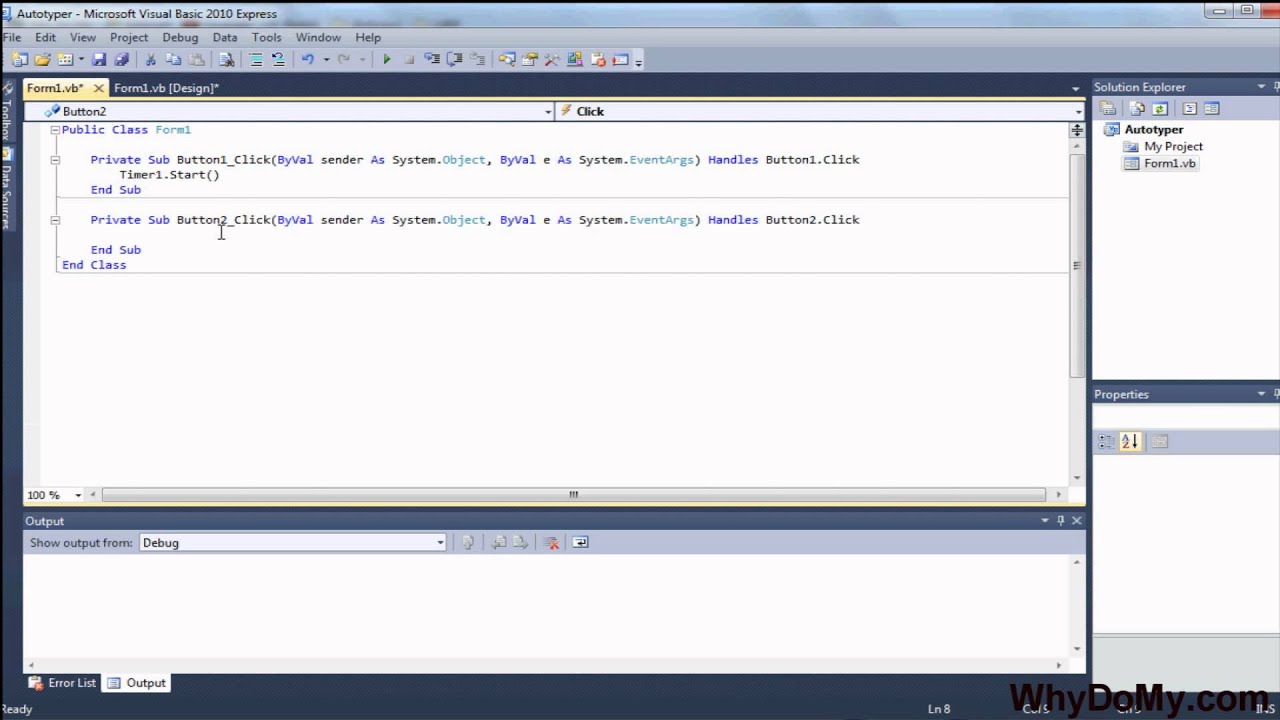Toggle Word Wrap in Output panel
Screen dimensions: 1280x720
[x=580, y=542]
